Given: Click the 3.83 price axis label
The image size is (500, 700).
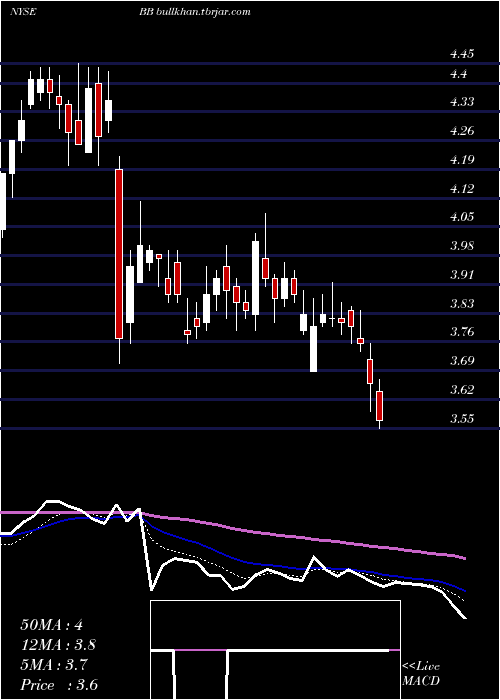Looking at the screenshot, I should point(462,304).
